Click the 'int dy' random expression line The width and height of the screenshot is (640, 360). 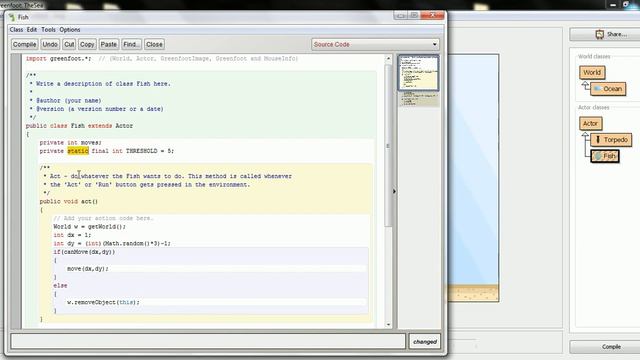coord(112,243)
